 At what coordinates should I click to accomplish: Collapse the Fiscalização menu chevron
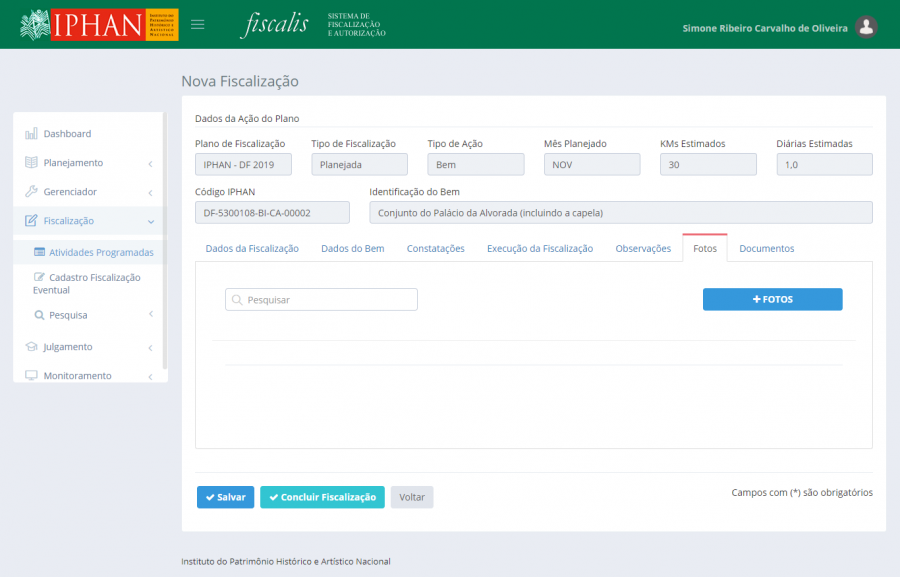coord(150,222)
